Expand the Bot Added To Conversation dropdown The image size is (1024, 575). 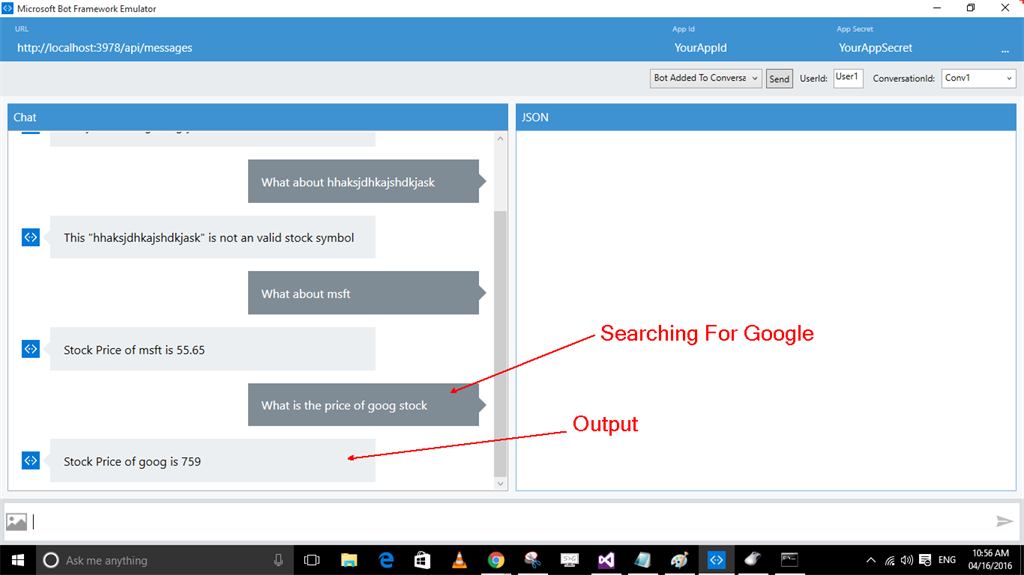tap(705, 78)
